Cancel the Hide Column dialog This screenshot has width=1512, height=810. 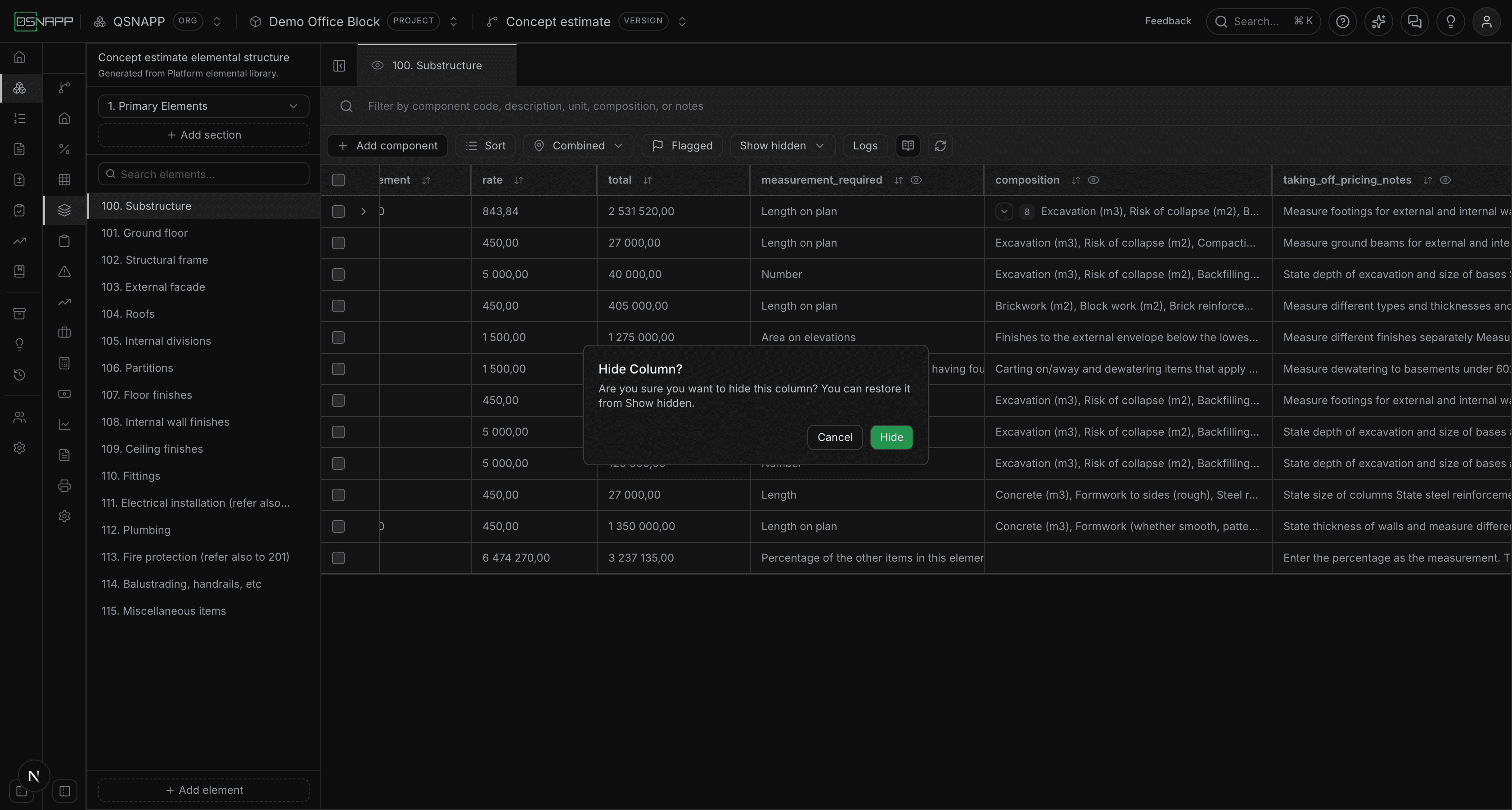835,437
